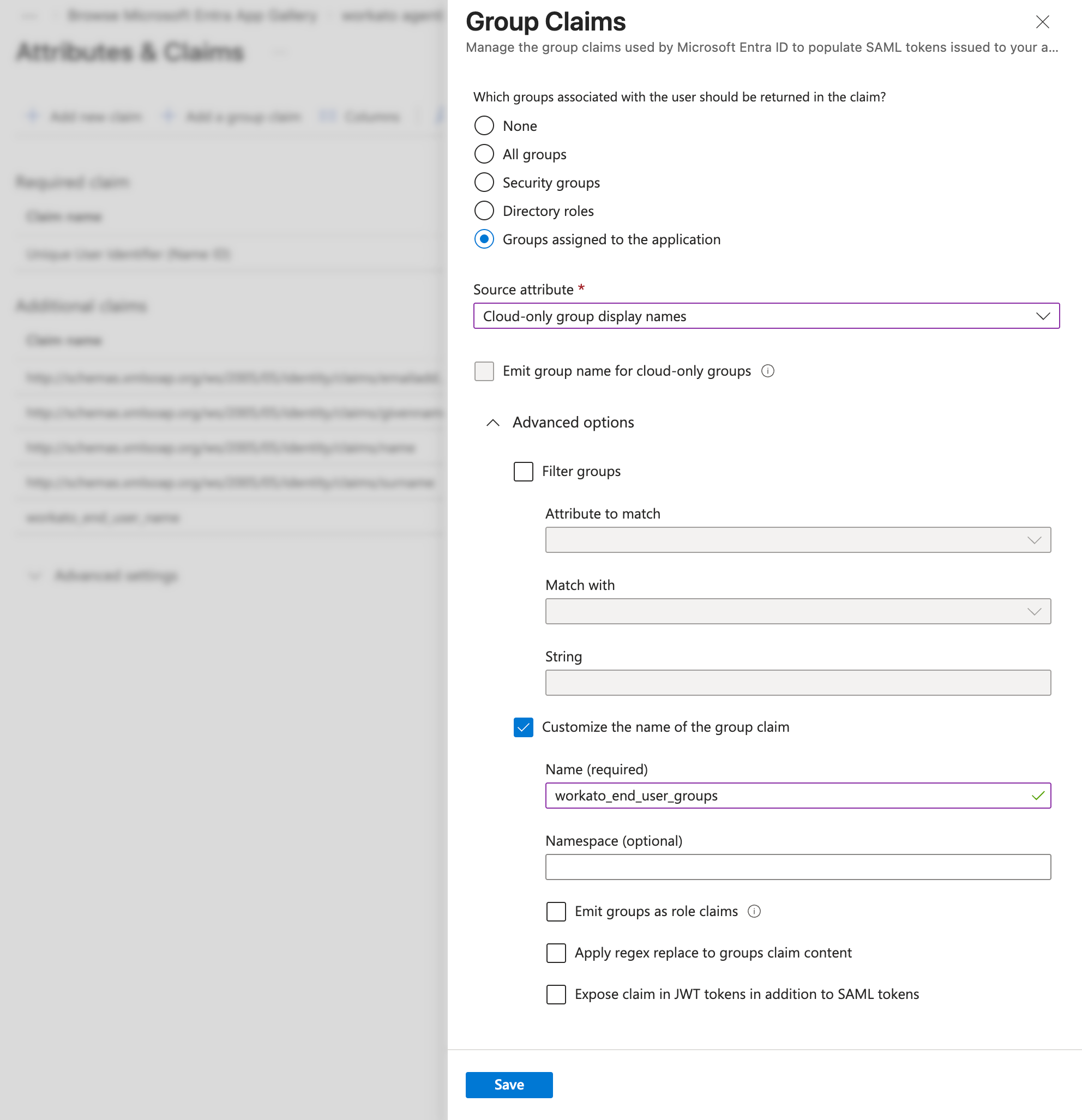Open the Columns toolbar icon
Image resolution: width=1082 pixels, height=1120 pixels.
click(328, 116)
